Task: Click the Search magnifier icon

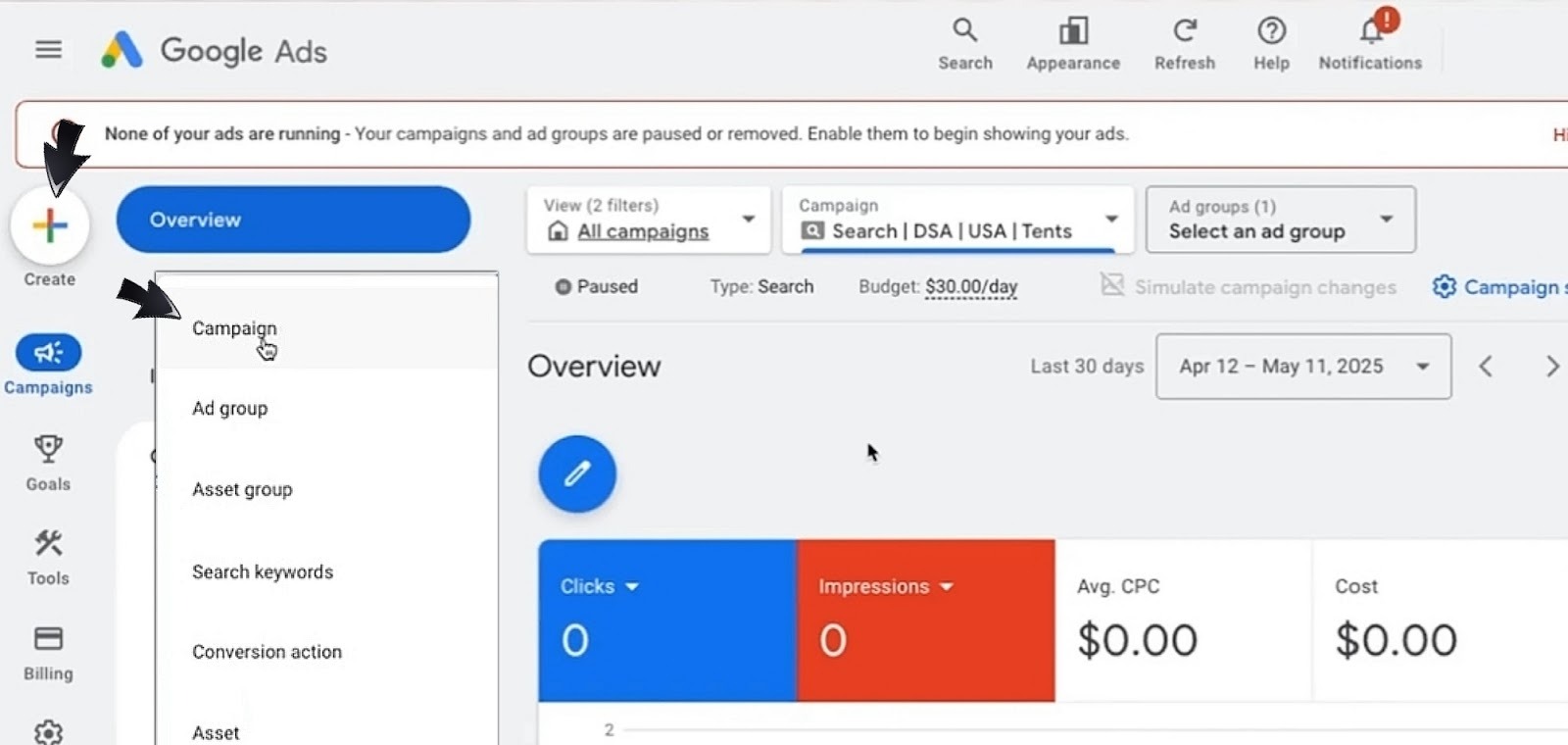Action: click(x=965, y=31)
